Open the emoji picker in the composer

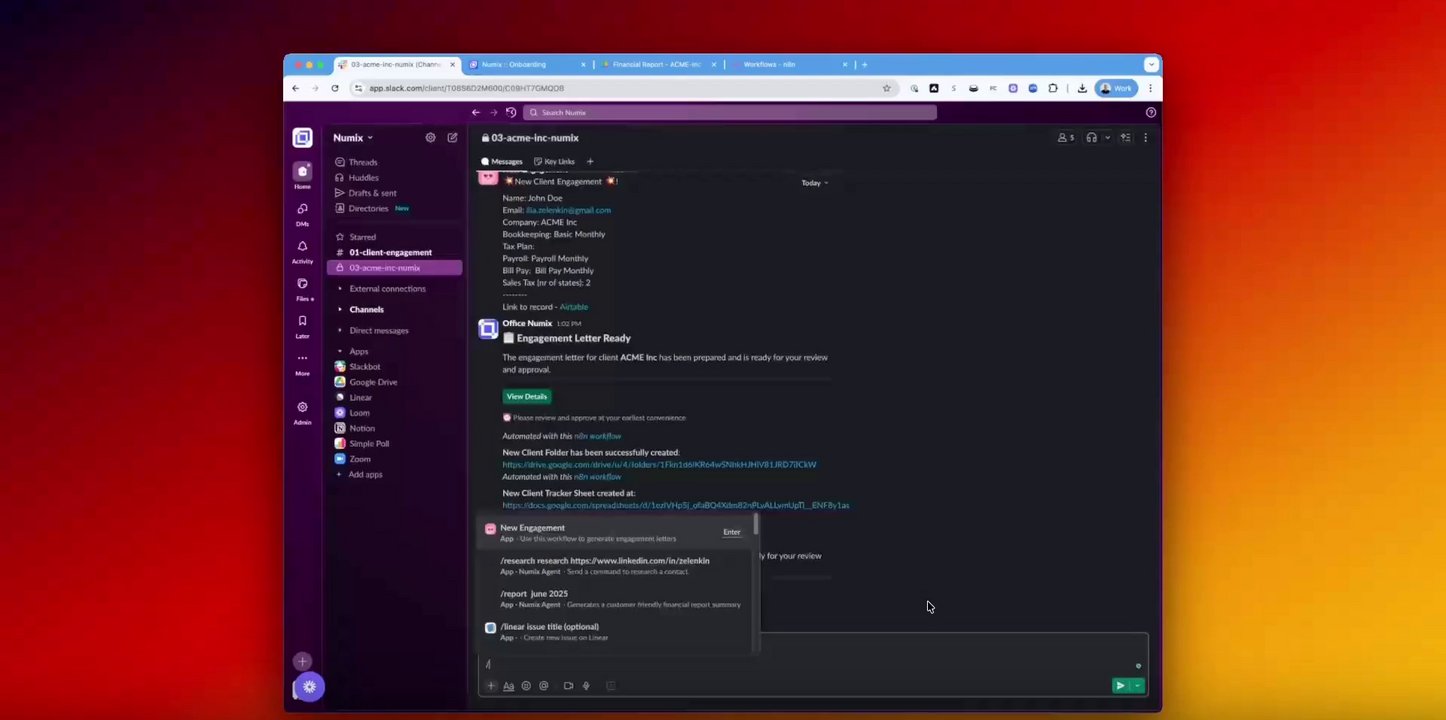point(526,686)
